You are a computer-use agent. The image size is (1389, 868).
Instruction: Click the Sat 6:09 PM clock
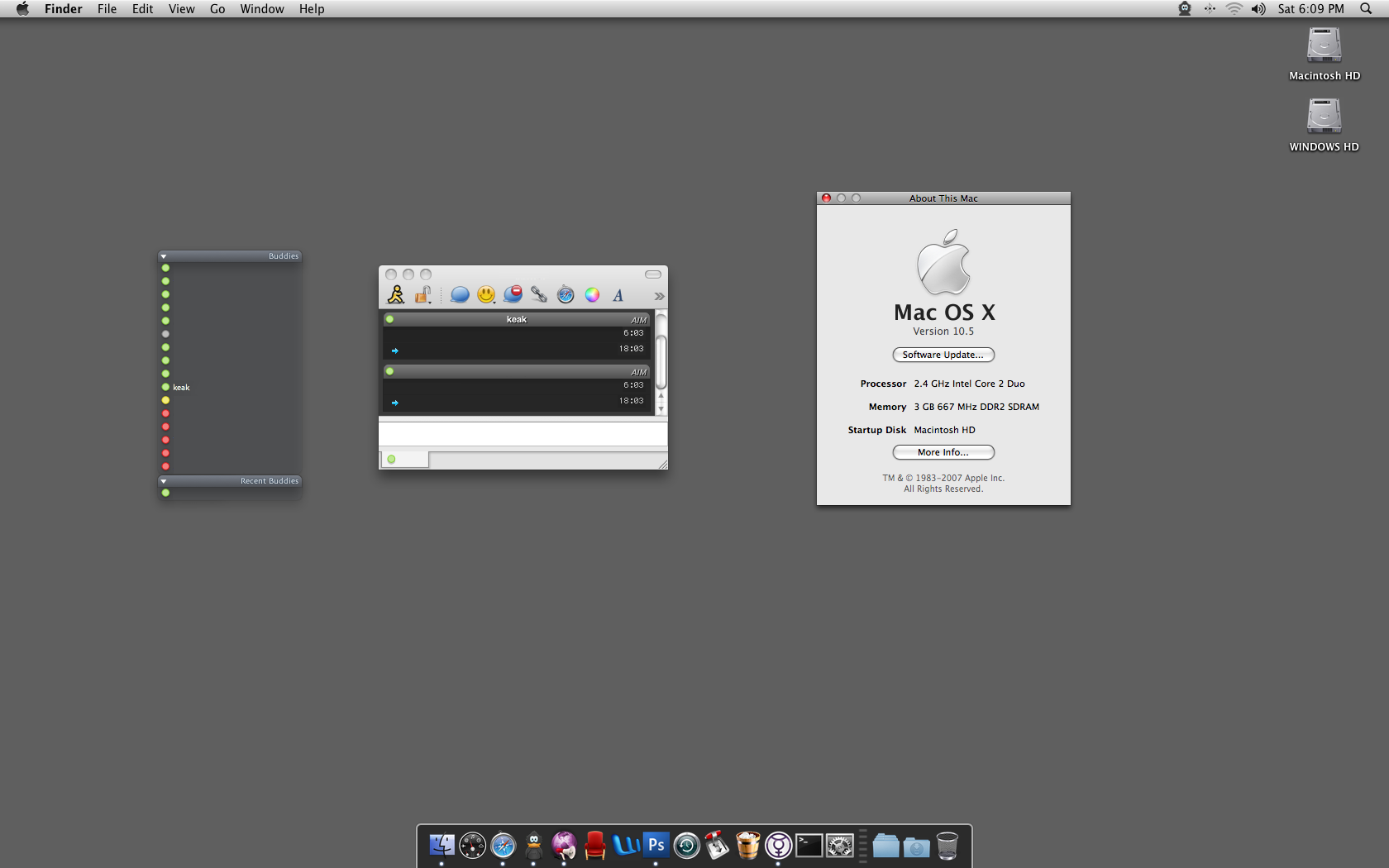[1311, 9]
